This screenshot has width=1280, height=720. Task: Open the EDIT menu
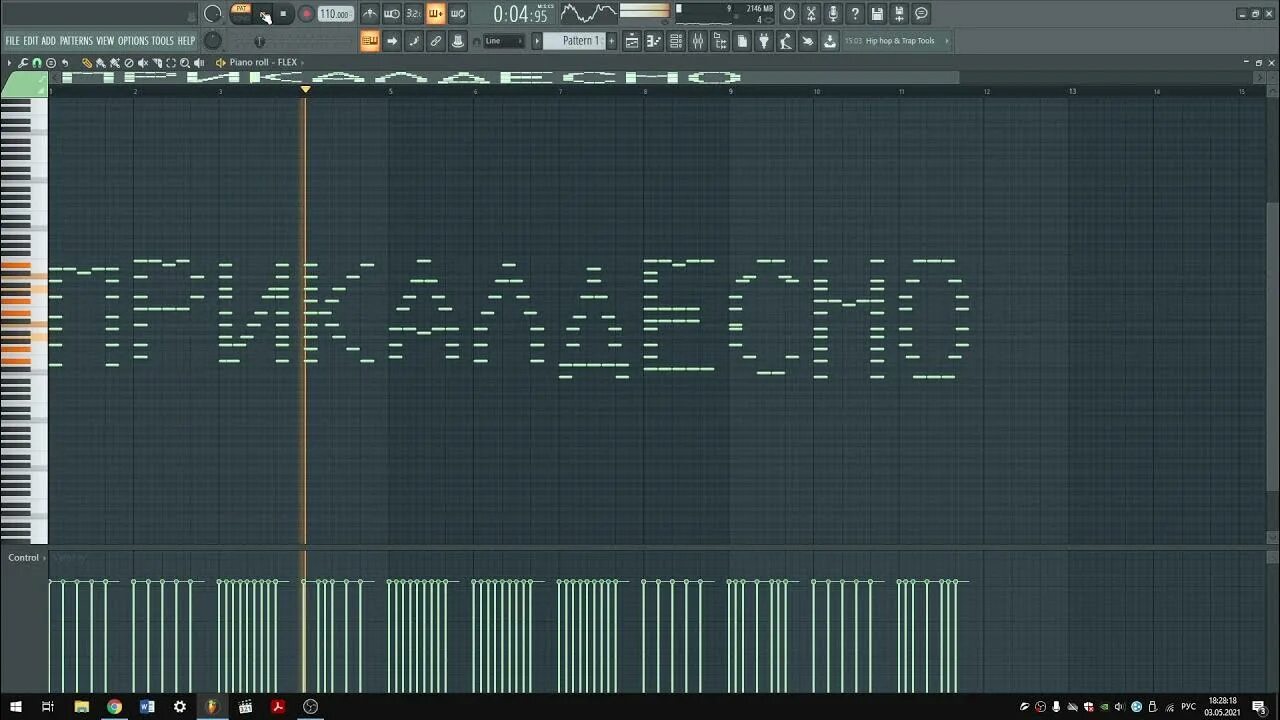(x=31, y=41)
